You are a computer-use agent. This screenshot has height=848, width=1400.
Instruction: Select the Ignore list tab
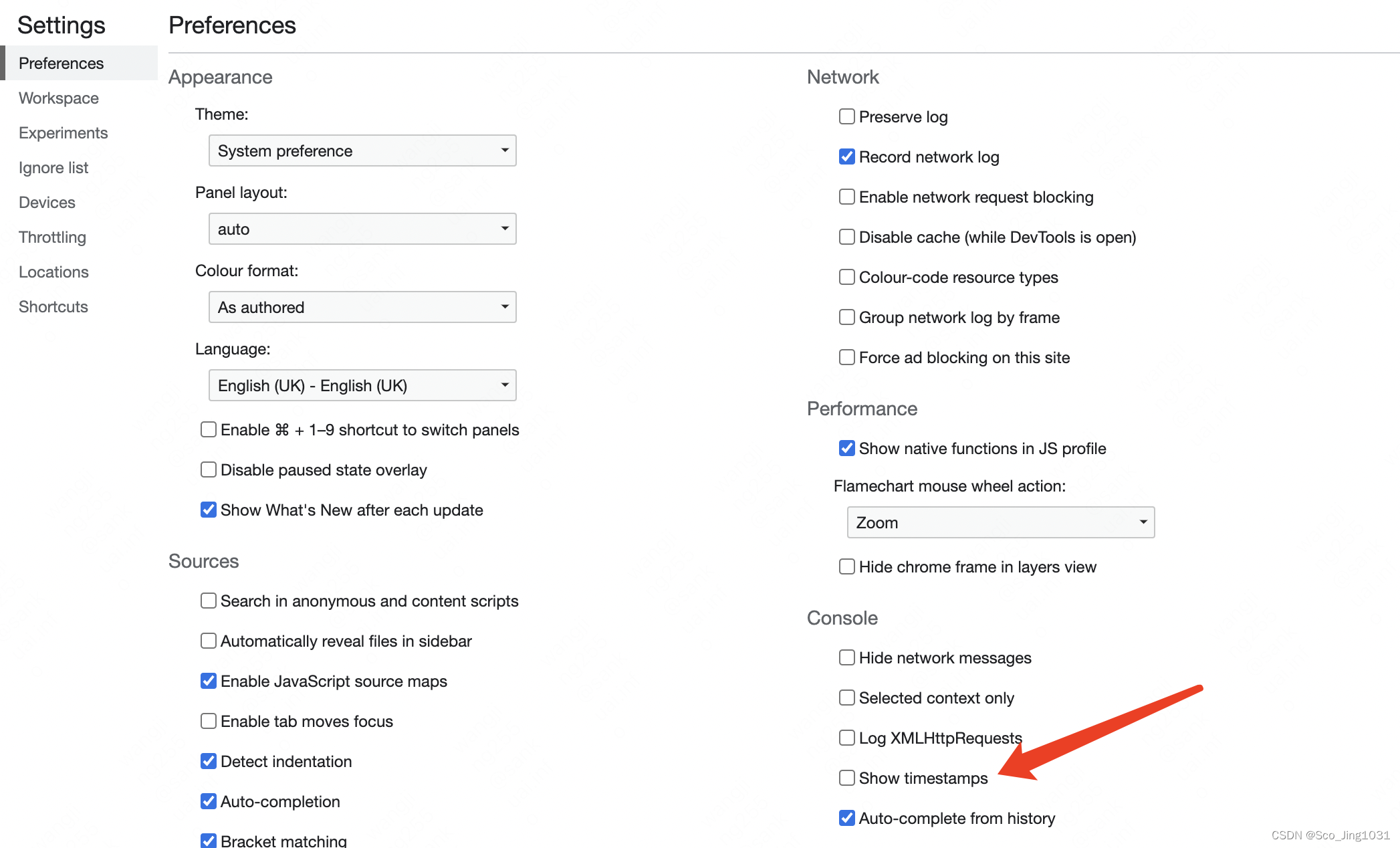click(x=53, y=168)
